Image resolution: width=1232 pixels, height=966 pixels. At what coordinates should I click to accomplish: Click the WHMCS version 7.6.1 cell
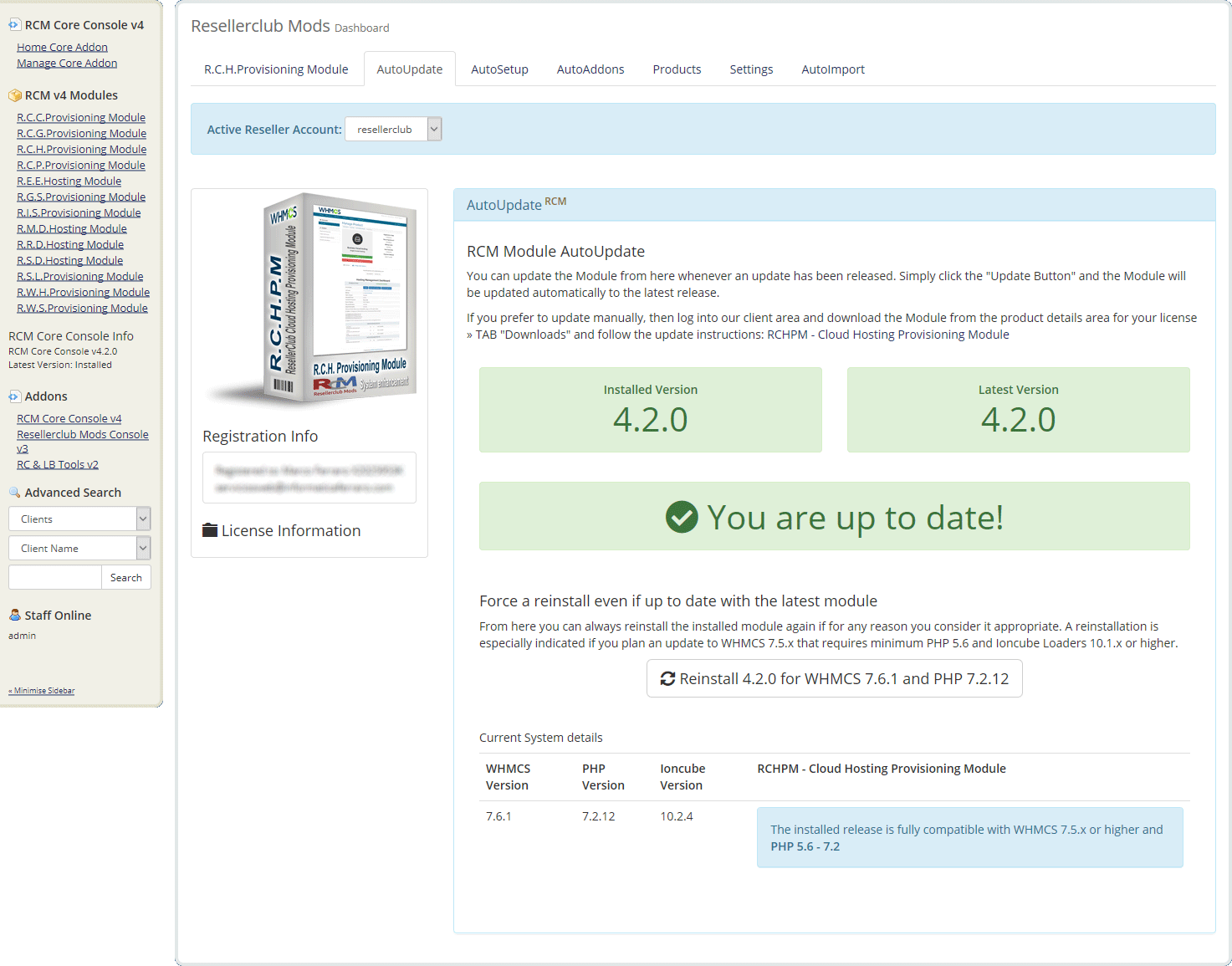tap(498, 816)
